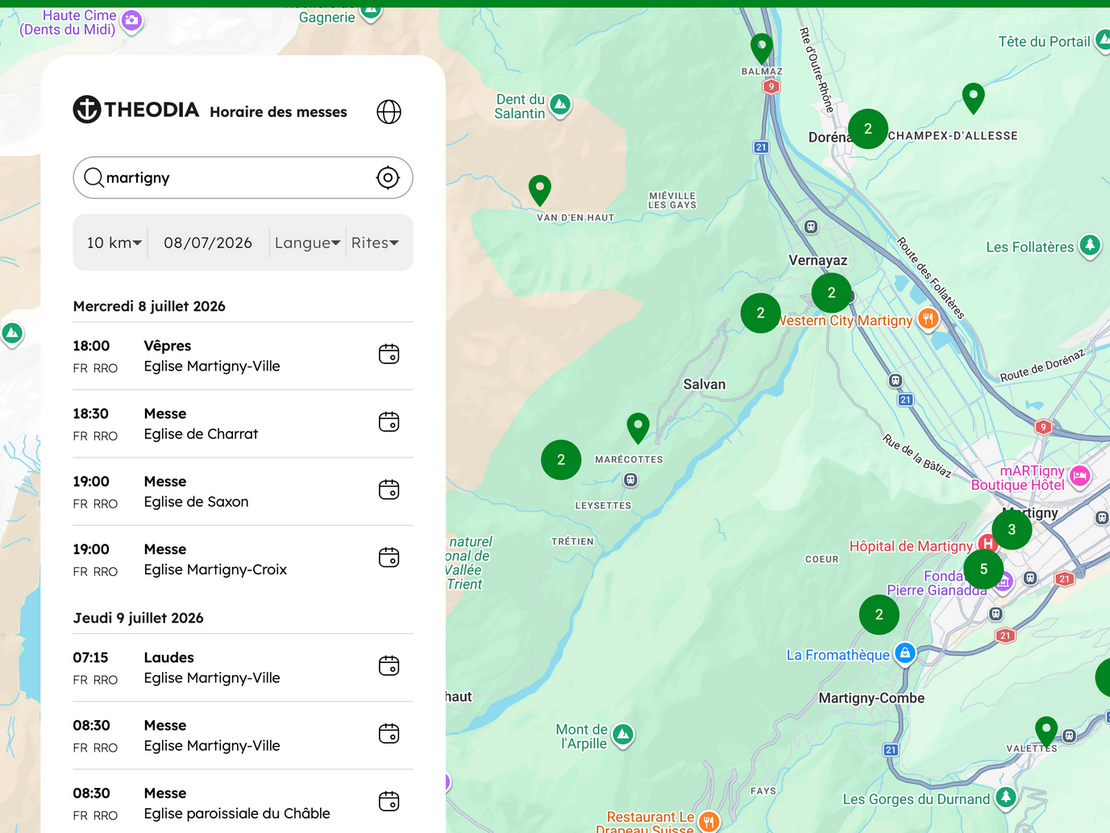Add 18:00 Vêpres to calendar
This screenshot has width=1110, height=833.
click(389, 354)
